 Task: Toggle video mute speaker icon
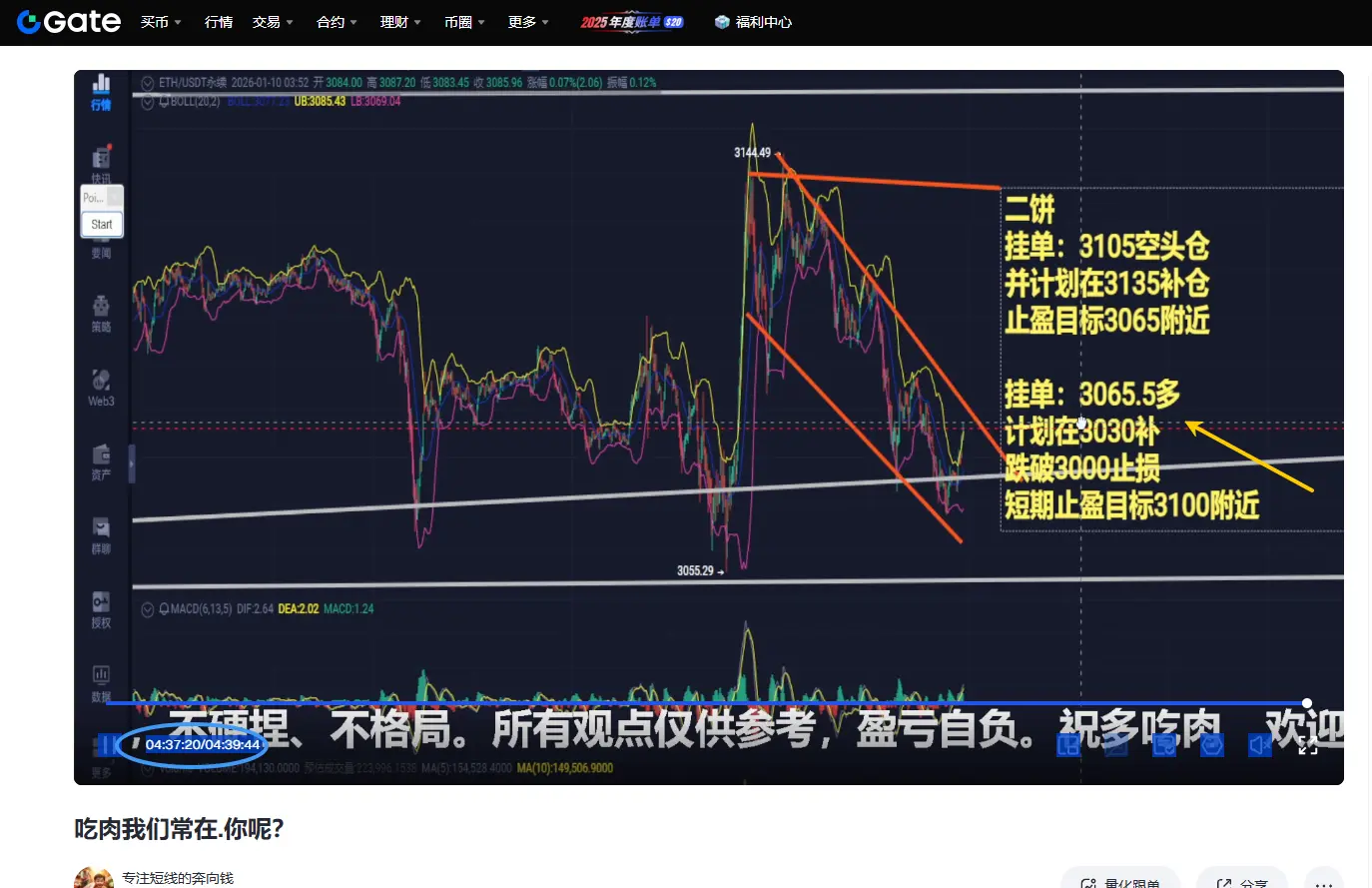coord(1260,745)
